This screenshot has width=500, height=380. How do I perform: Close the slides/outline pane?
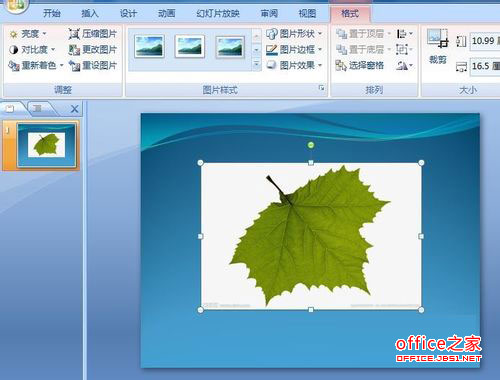(75, 109)
